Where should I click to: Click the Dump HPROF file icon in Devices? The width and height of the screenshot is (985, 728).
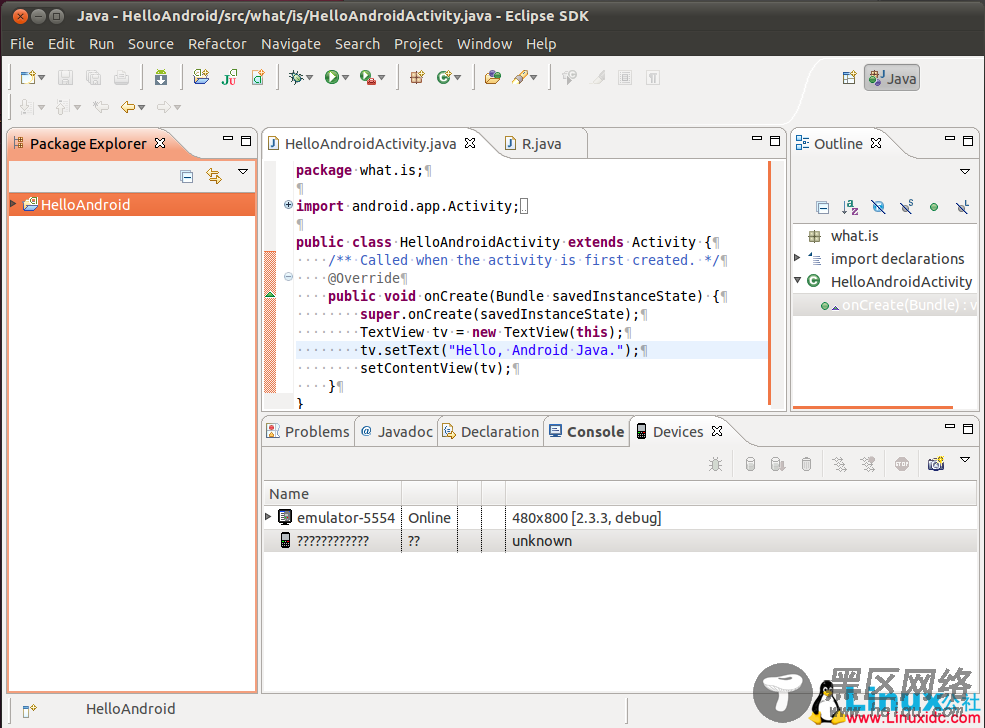point(778,464)
